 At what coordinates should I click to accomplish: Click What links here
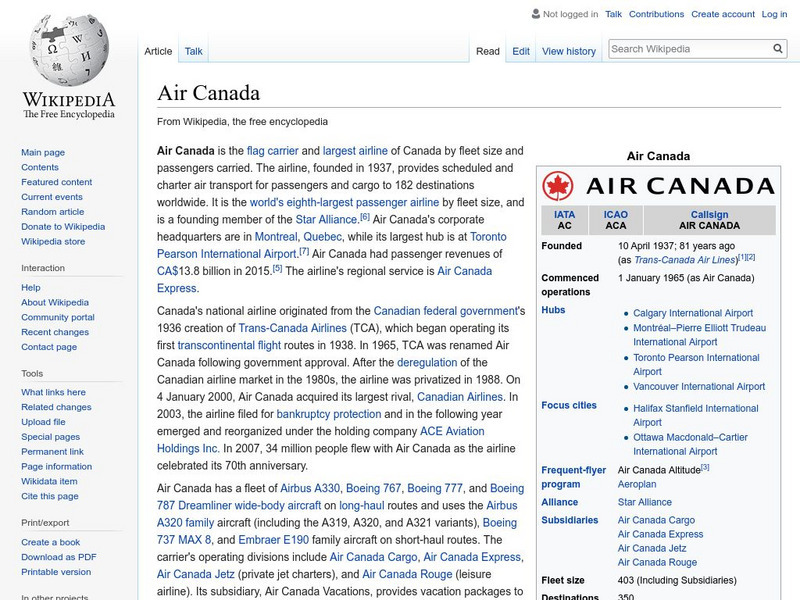[53, 392]
